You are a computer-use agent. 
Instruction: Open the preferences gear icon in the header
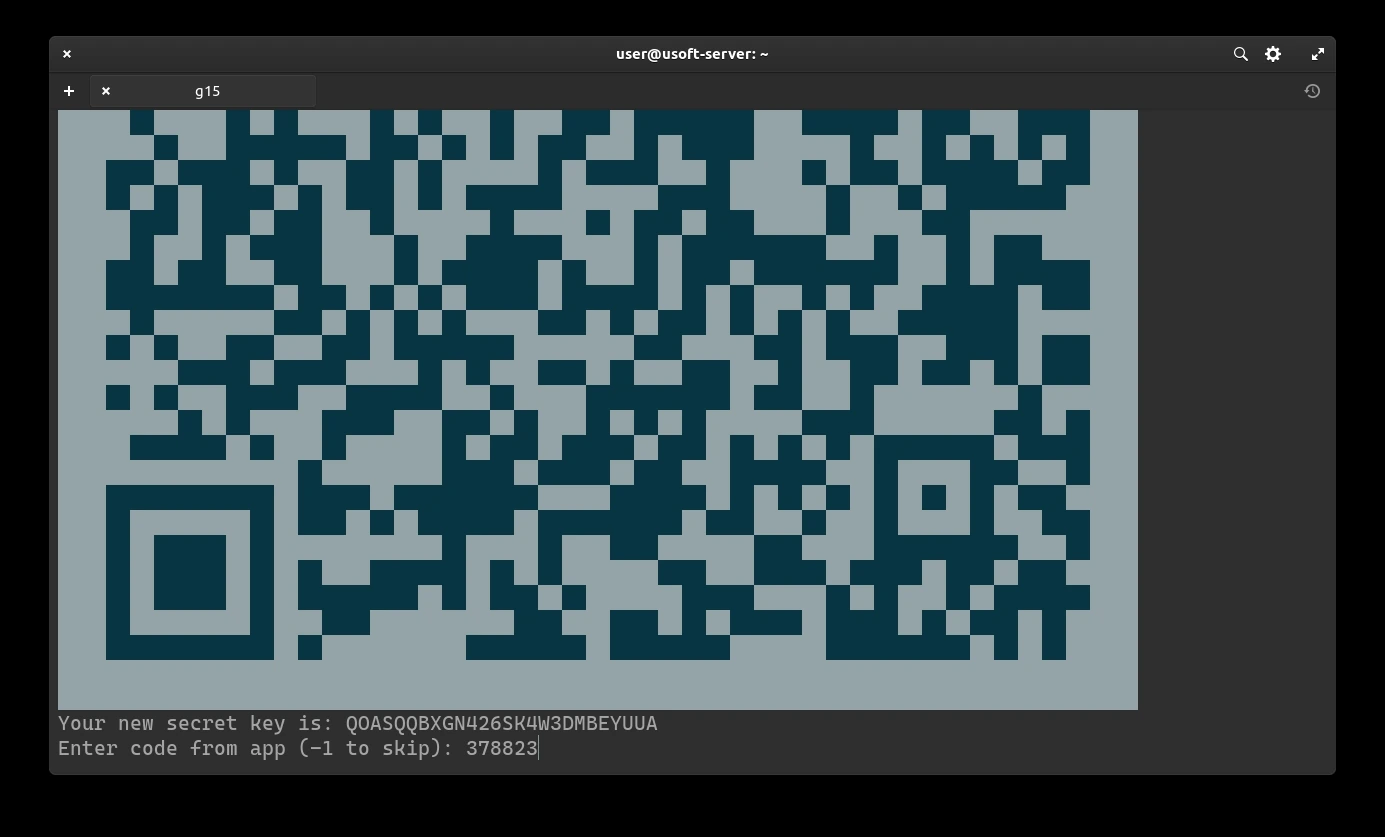pyautogui.click(x=1273, y=54)
